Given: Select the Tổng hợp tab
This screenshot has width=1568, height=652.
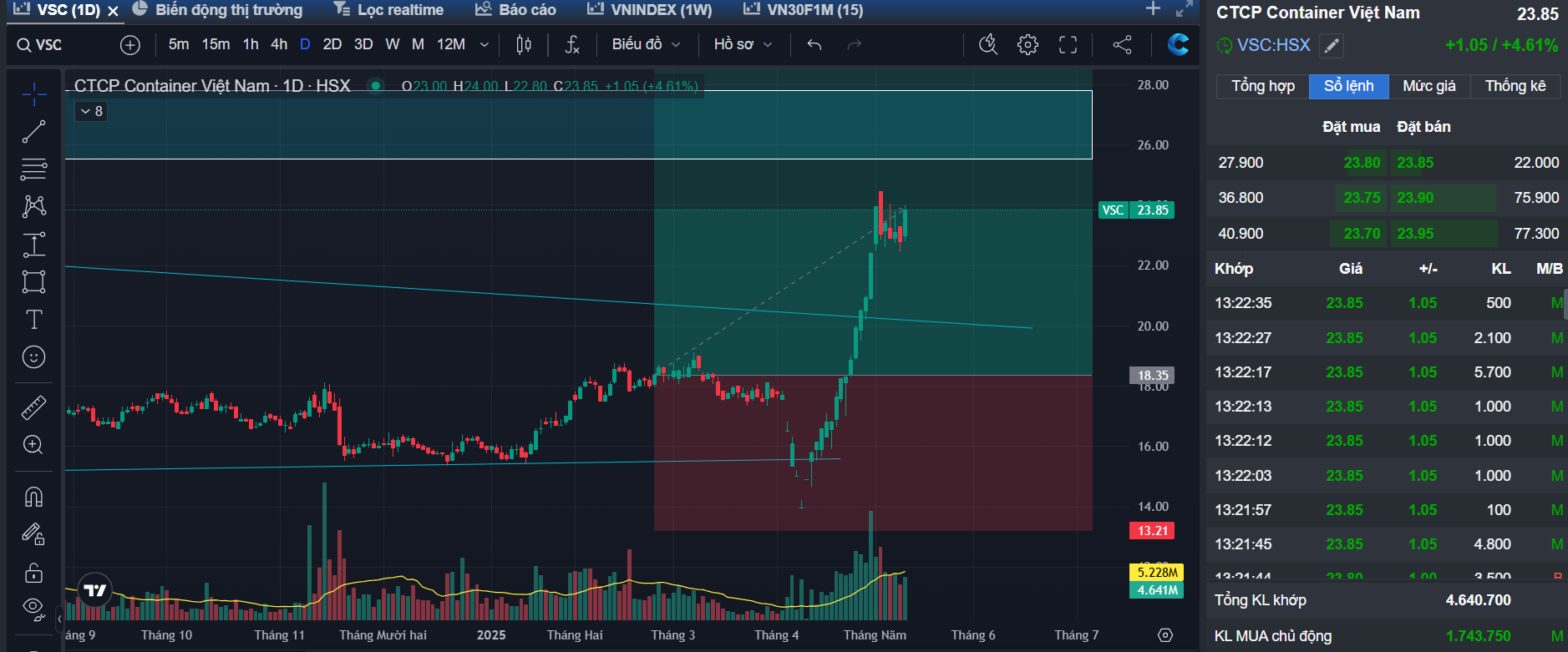Looking at the screenshot, I should (x=1263, y=86).
